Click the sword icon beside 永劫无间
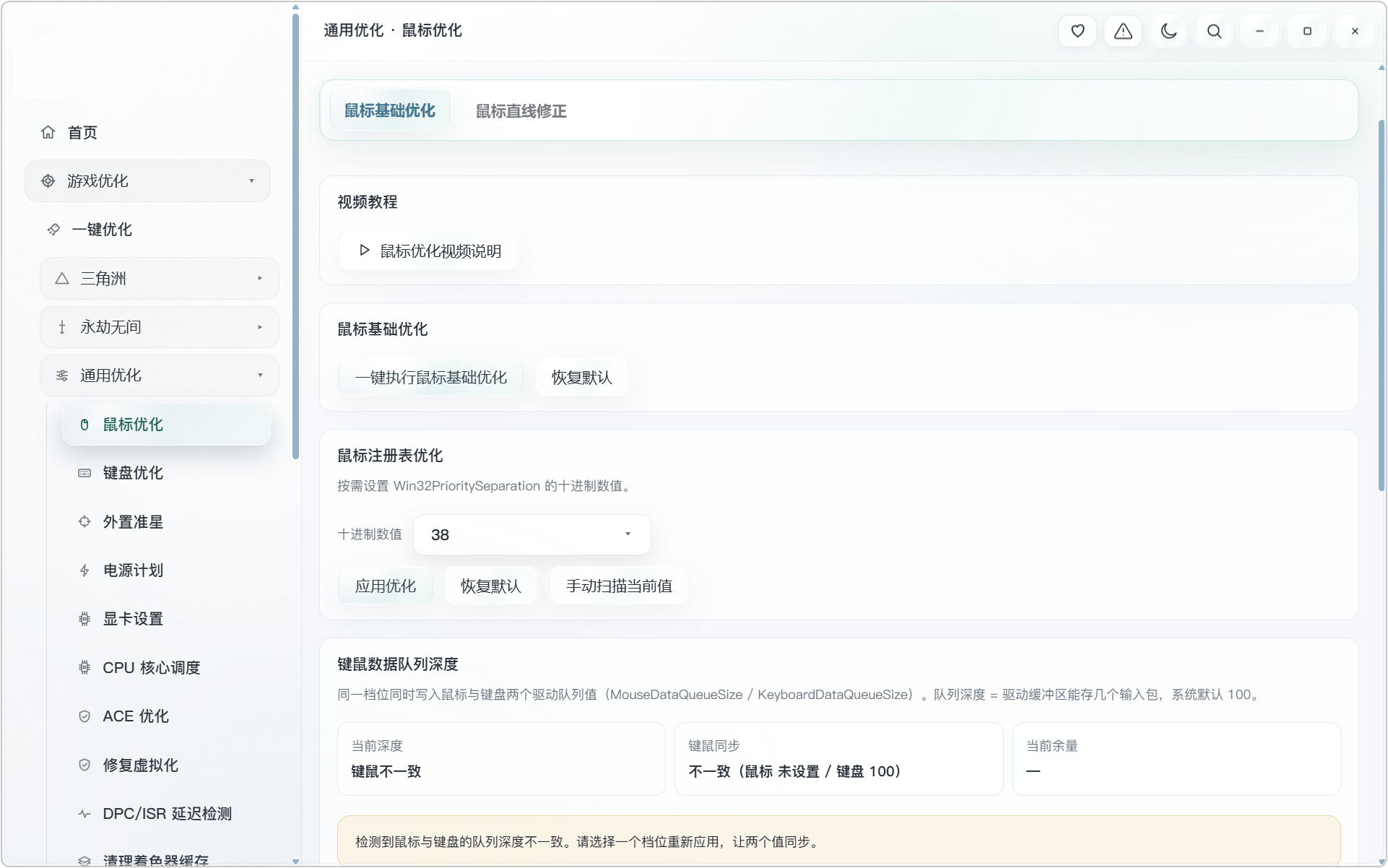 62,327
